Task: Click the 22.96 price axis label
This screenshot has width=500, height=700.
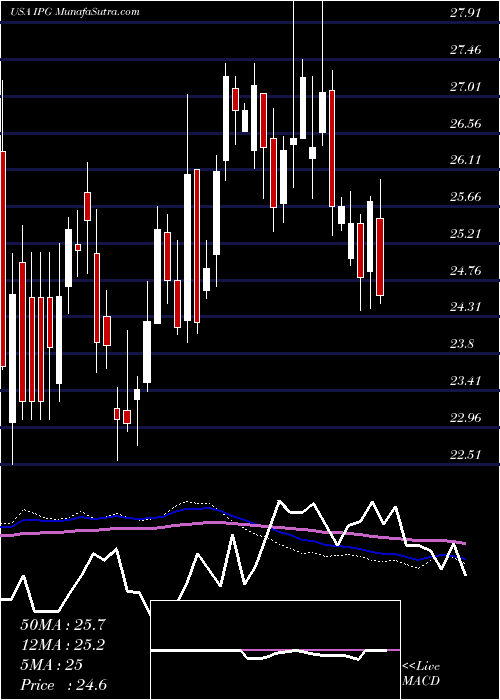Action: point(466,418)
